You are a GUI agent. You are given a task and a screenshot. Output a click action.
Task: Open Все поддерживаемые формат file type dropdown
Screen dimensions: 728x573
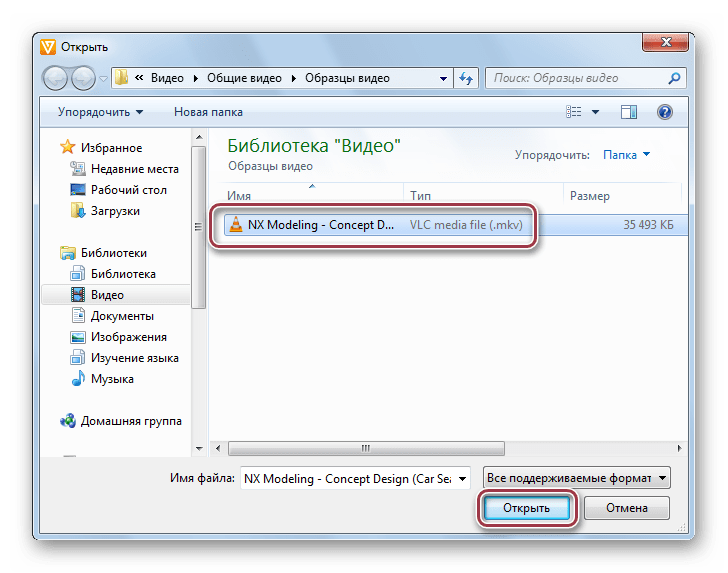tap(577, 478)
